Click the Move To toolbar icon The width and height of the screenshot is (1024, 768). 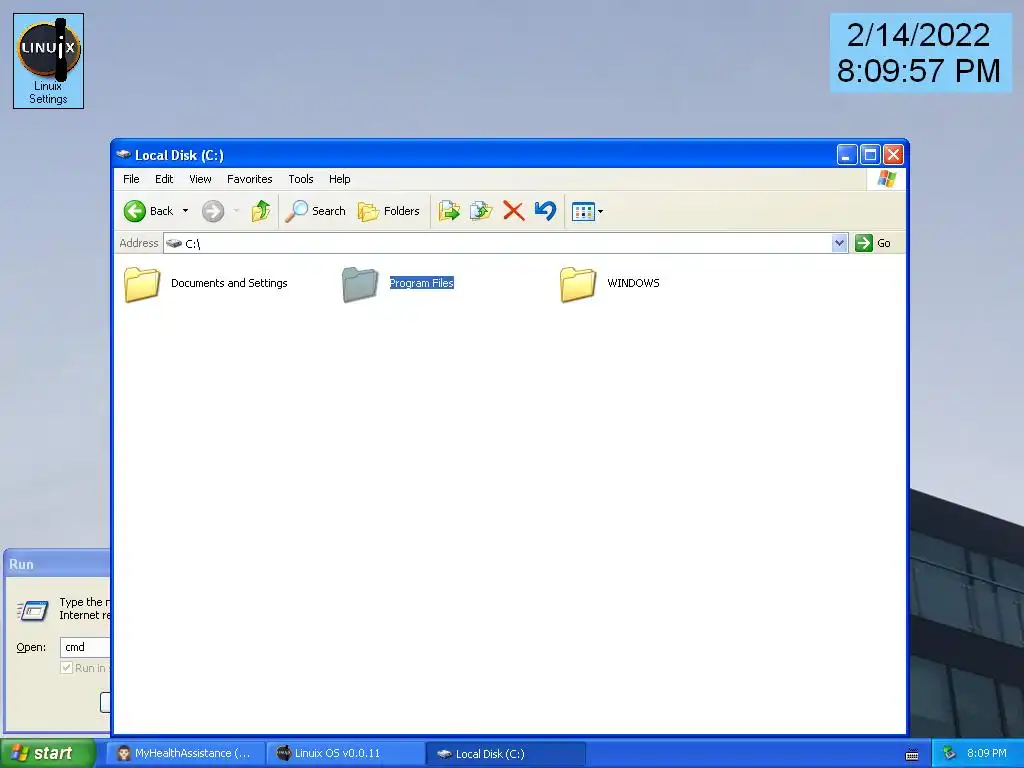pyautogui.click(x=449, y=211)
